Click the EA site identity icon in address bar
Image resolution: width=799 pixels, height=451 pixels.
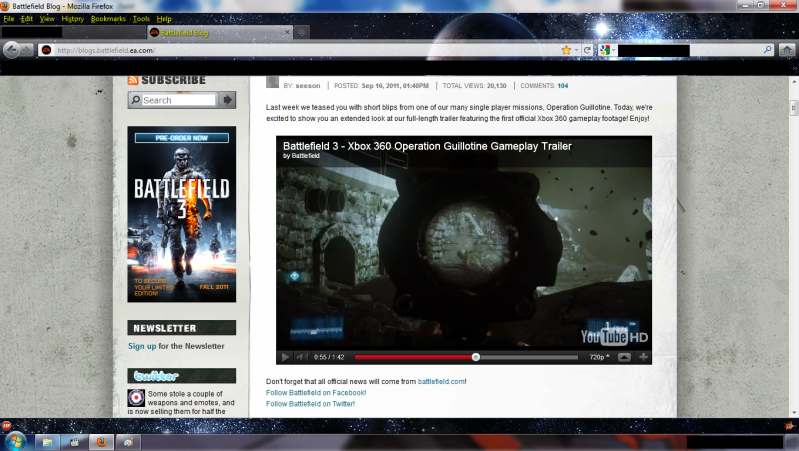tap(46, 50)
